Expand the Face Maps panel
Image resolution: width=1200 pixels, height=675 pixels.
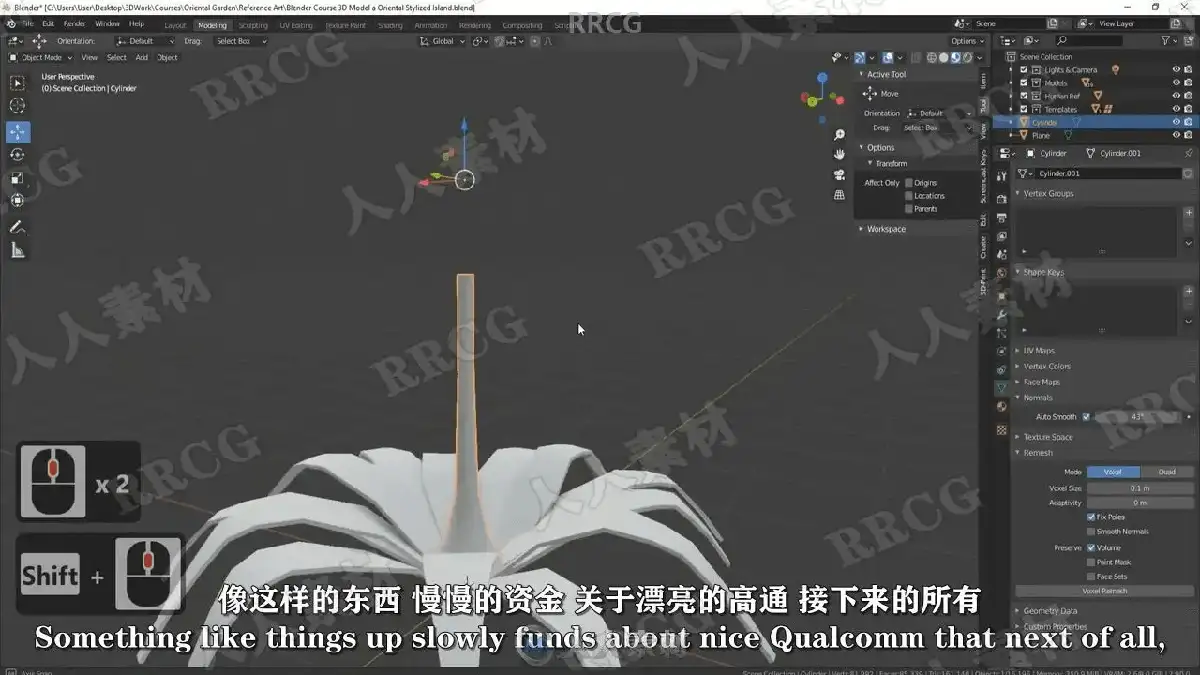click(x=1041, y=382)
